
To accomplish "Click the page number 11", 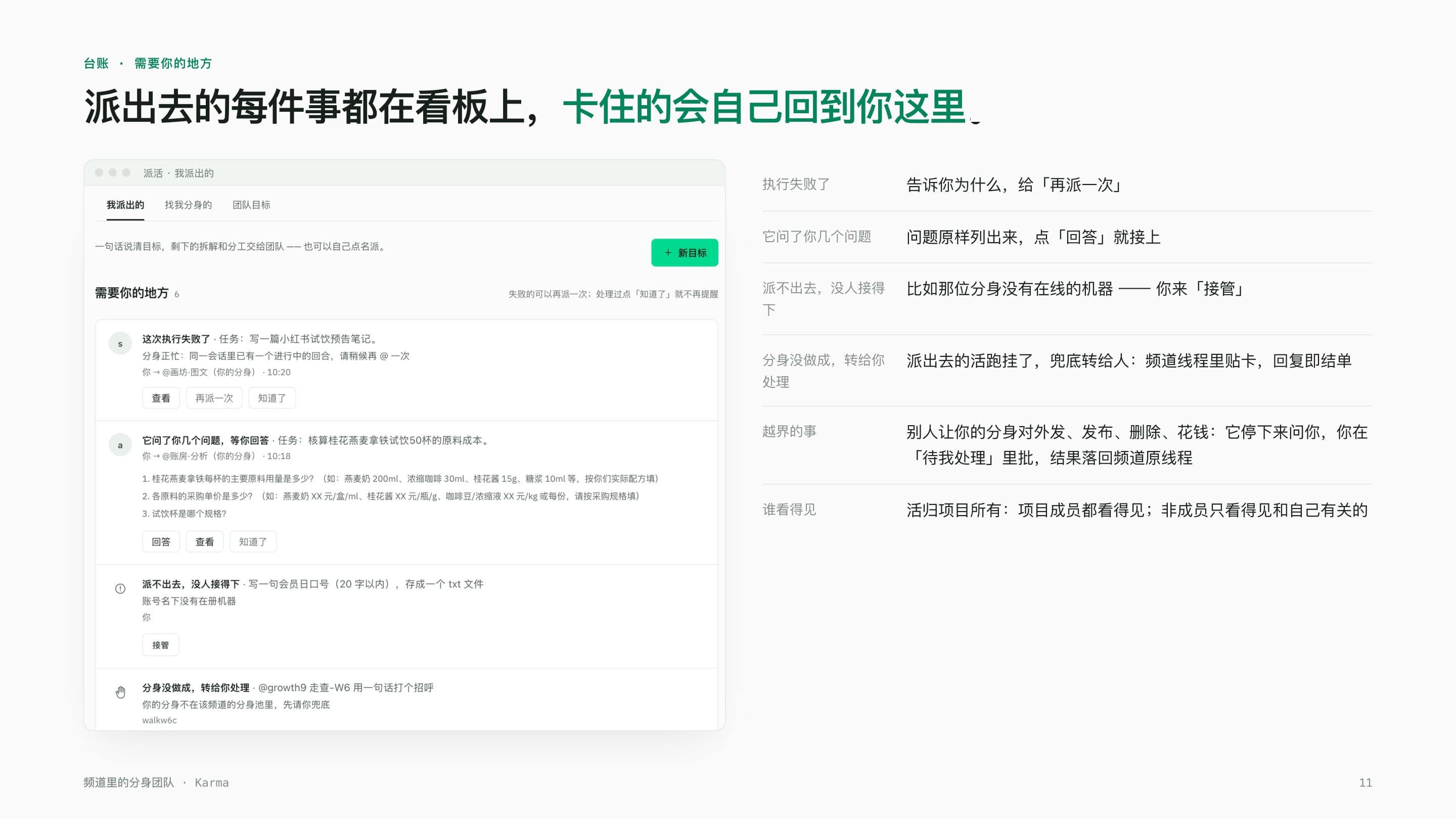I will (x=1365, y=782).
